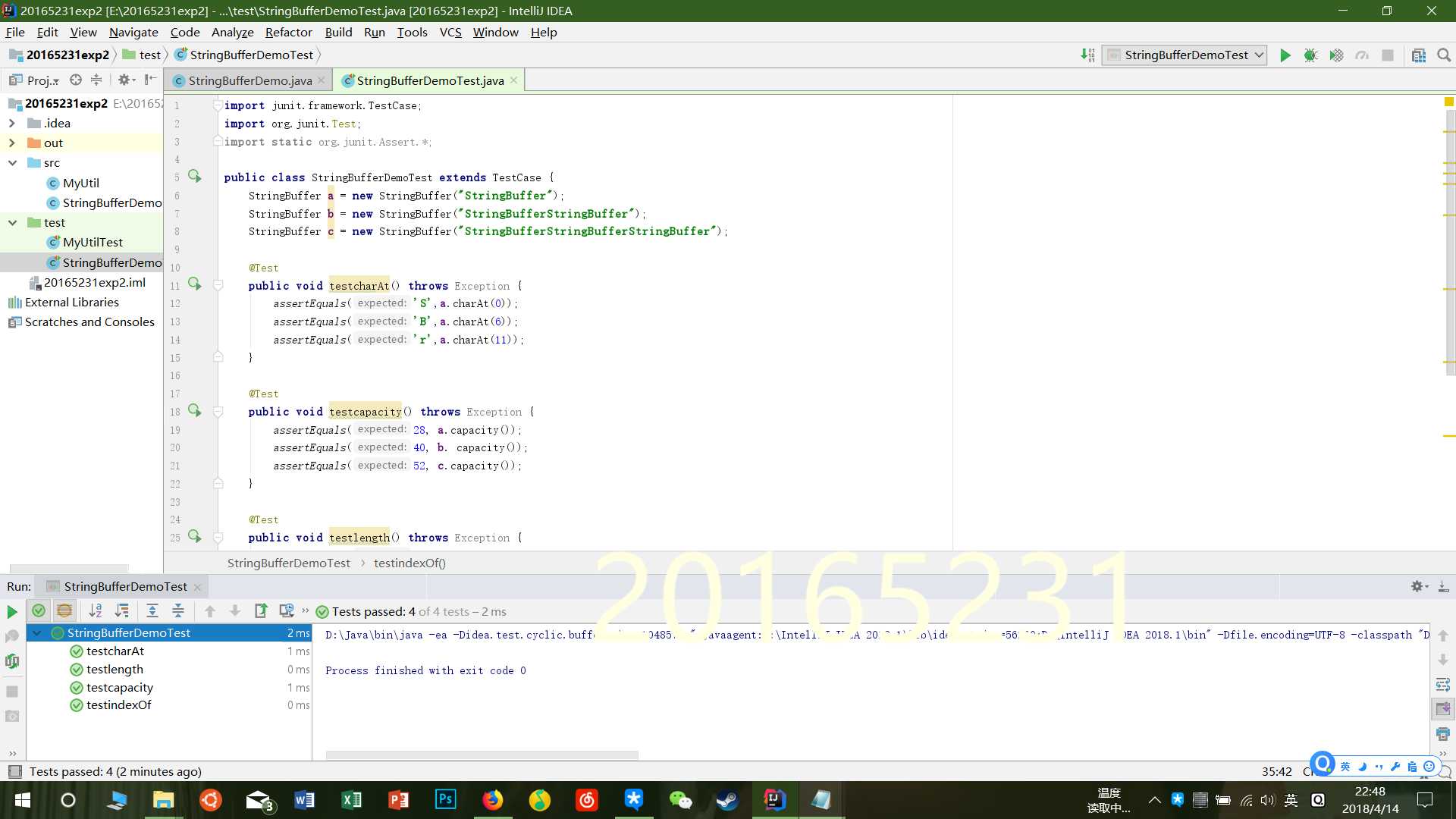Collapse all in Project panel toolbar

coord(96,80)
